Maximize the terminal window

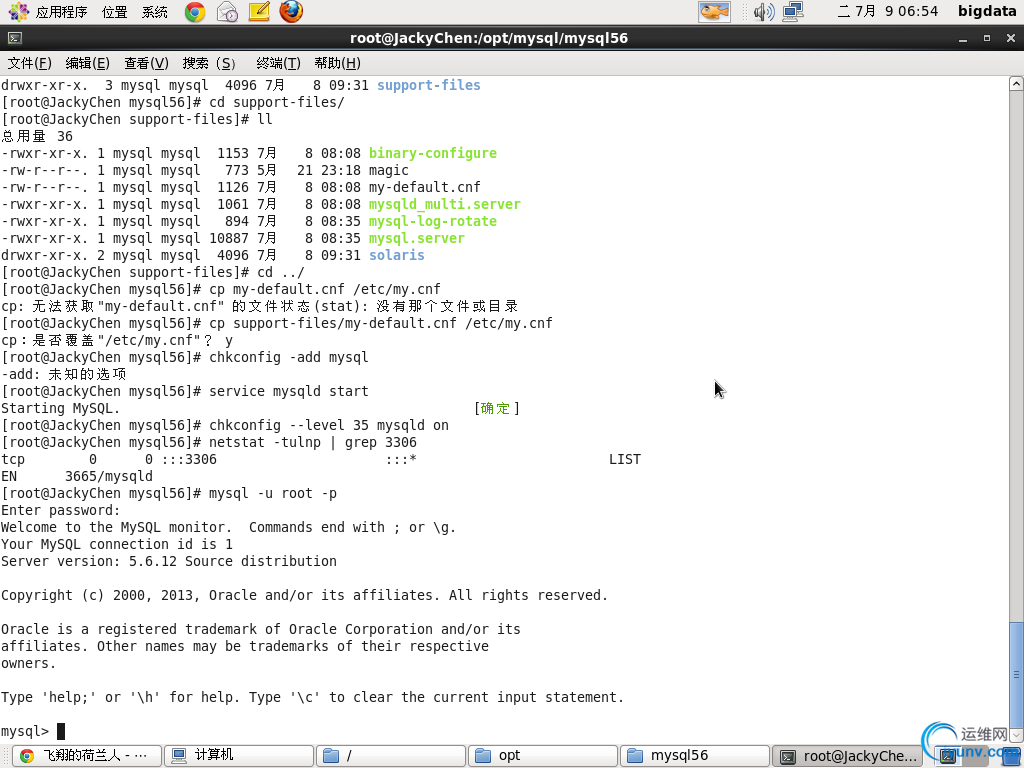click(987, 39)
